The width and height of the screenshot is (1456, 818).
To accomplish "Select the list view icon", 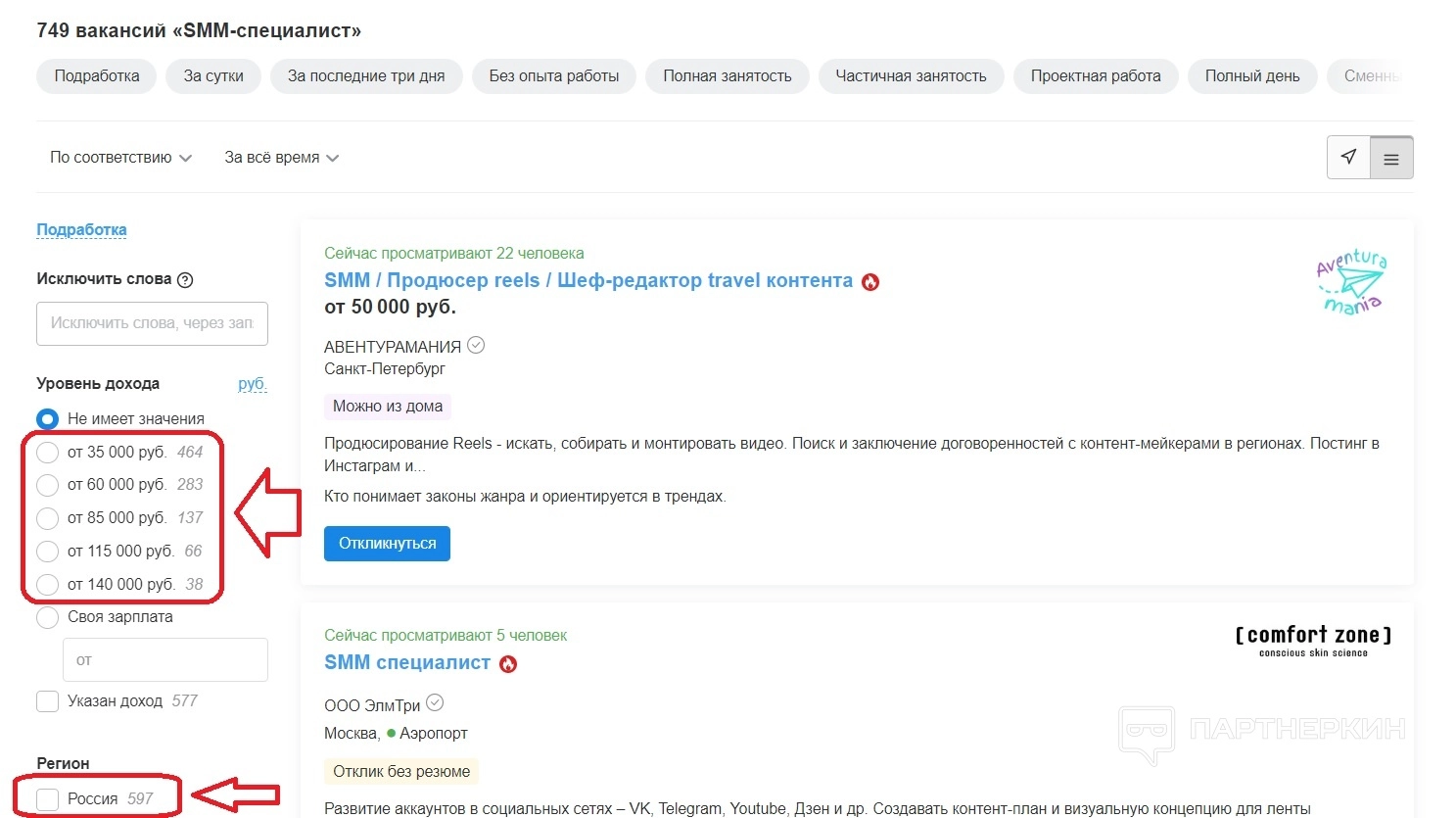I will pyautogui.click(x=1391, y=158).
